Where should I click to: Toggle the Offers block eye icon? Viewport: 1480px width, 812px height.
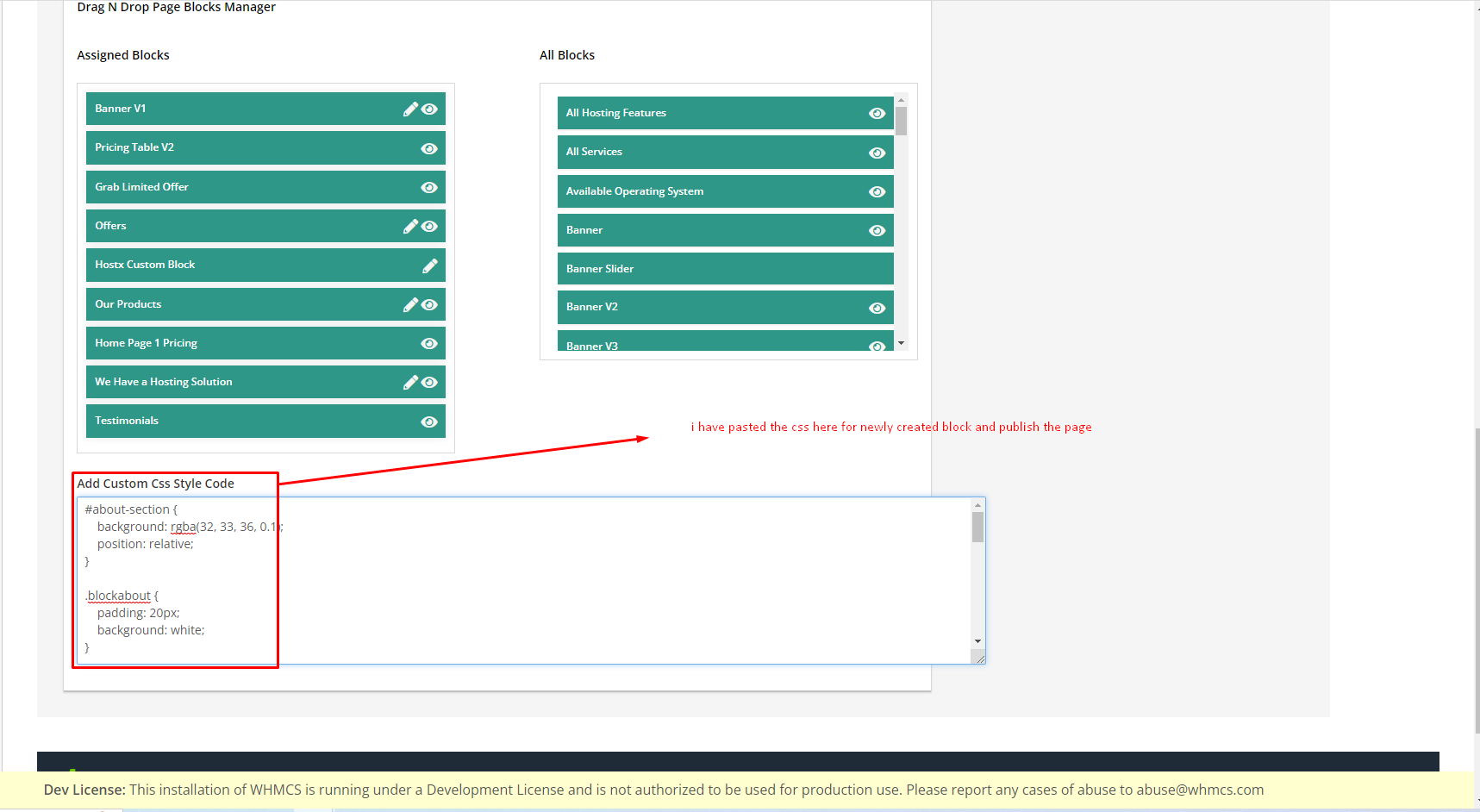click(x=429, y=227)
